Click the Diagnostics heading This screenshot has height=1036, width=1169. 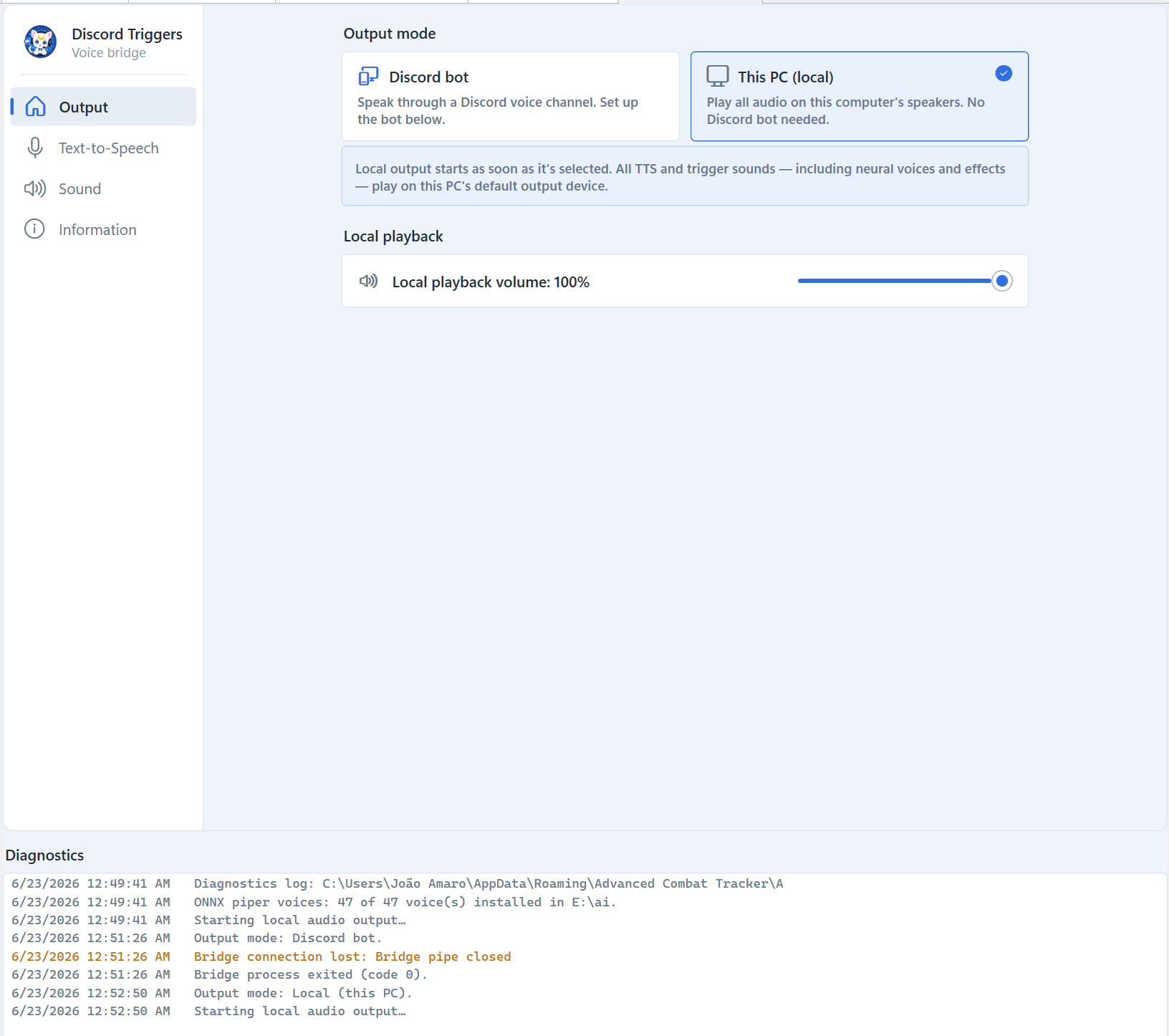point(44,855)
